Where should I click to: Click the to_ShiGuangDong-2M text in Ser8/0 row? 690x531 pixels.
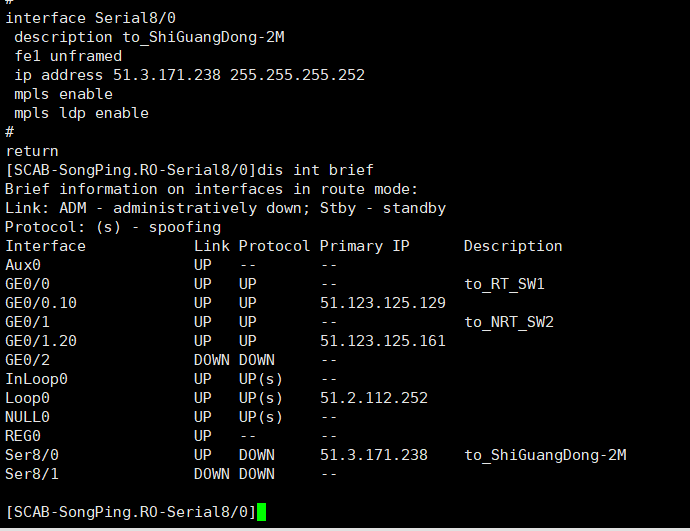pos(545,455)
